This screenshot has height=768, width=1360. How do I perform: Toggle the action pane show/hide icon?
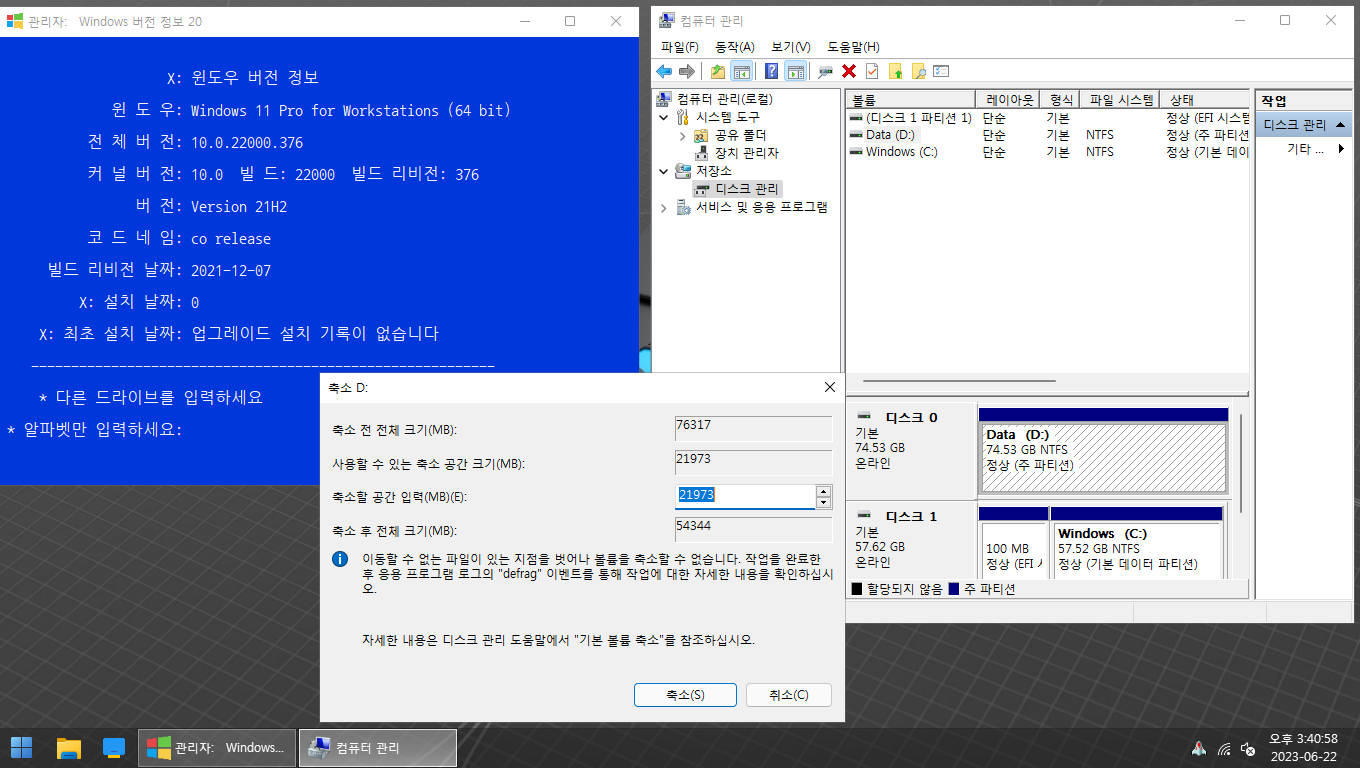coord(796,71)
